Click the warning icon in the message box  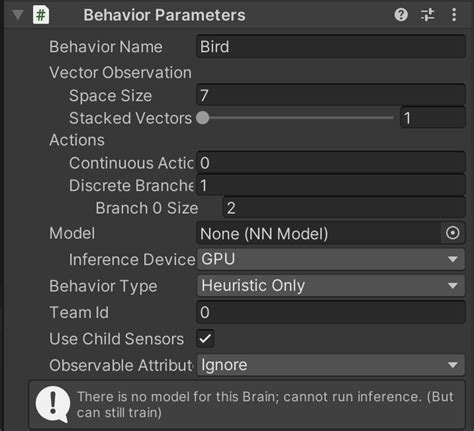pyautogui.click(x=53, y=404)
